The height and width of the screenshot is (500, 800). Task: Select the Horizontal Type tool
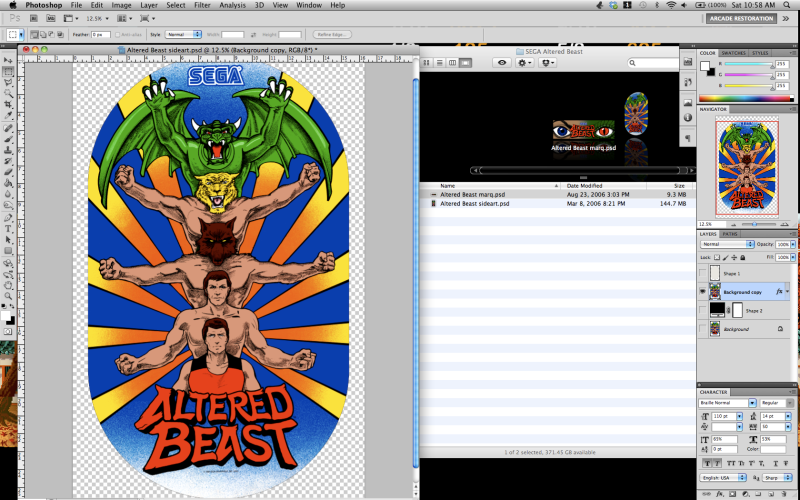(x=8, y=228)
